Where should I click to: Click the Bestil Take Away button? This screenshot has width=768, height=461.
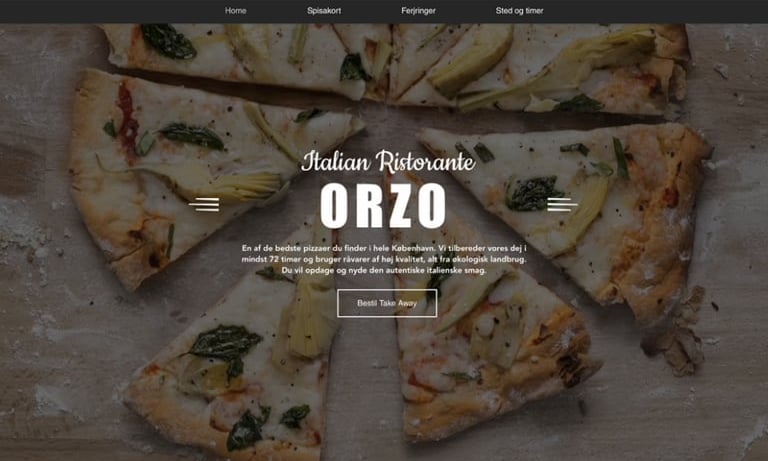click(x=387, y=303)
